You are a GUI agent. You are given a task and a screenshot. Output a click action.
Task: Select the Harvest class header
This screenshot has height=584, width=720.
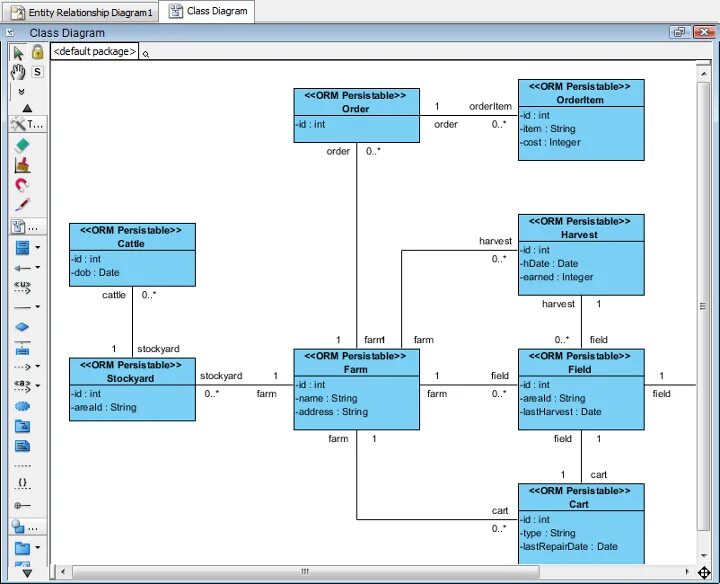point(581,228)
